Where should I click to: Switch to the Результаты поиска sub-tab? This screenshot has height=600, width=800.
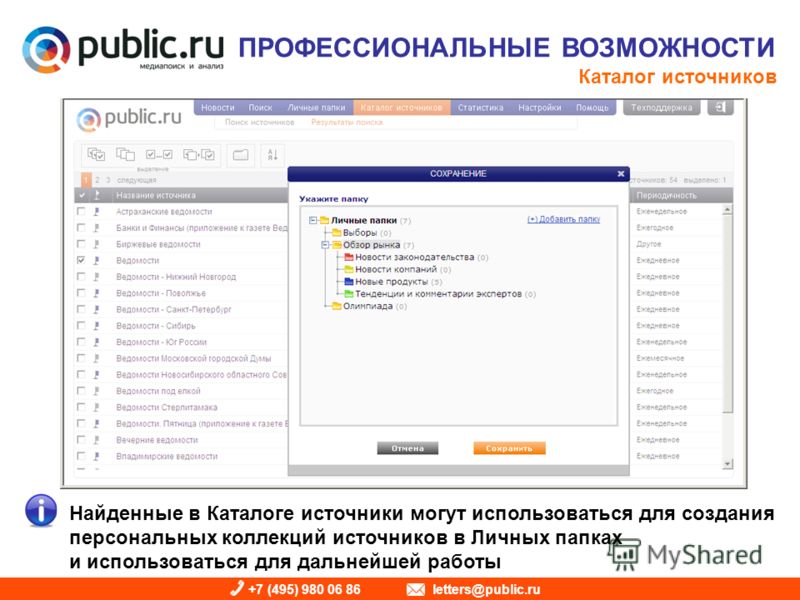click(x=347, y=122)
